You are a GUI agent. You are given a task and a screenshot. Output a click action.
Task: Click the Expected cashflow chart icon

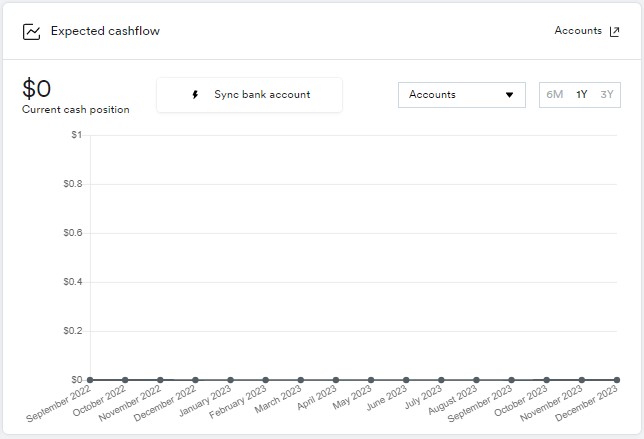(x=31, y=32)
